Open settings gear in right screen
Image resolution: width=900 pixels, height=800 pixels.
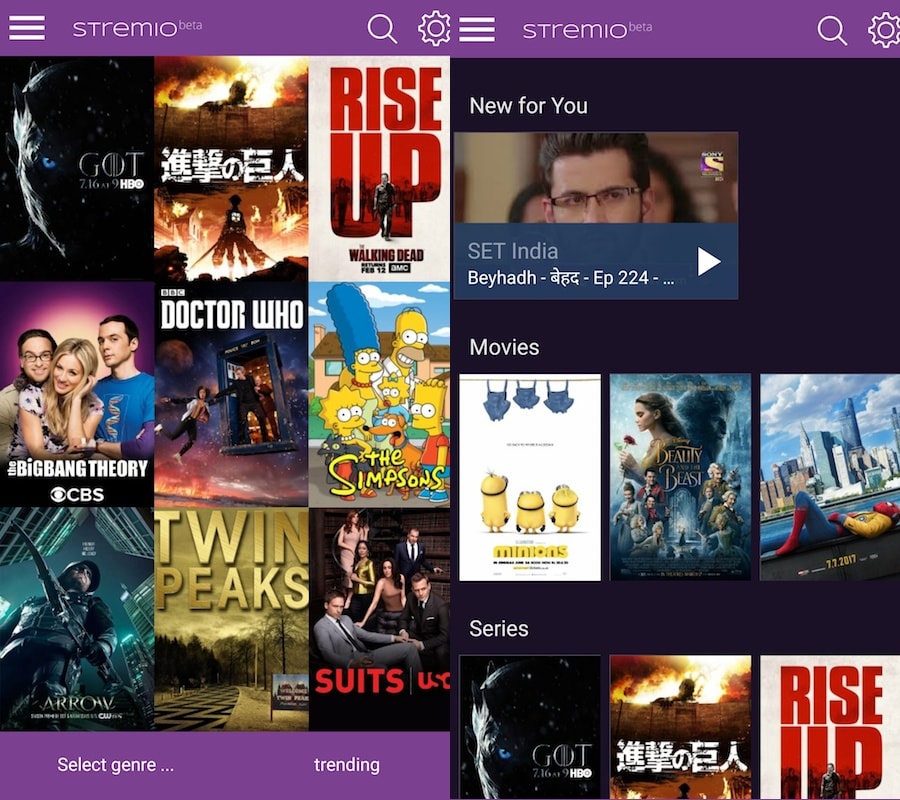coord(885,30)
